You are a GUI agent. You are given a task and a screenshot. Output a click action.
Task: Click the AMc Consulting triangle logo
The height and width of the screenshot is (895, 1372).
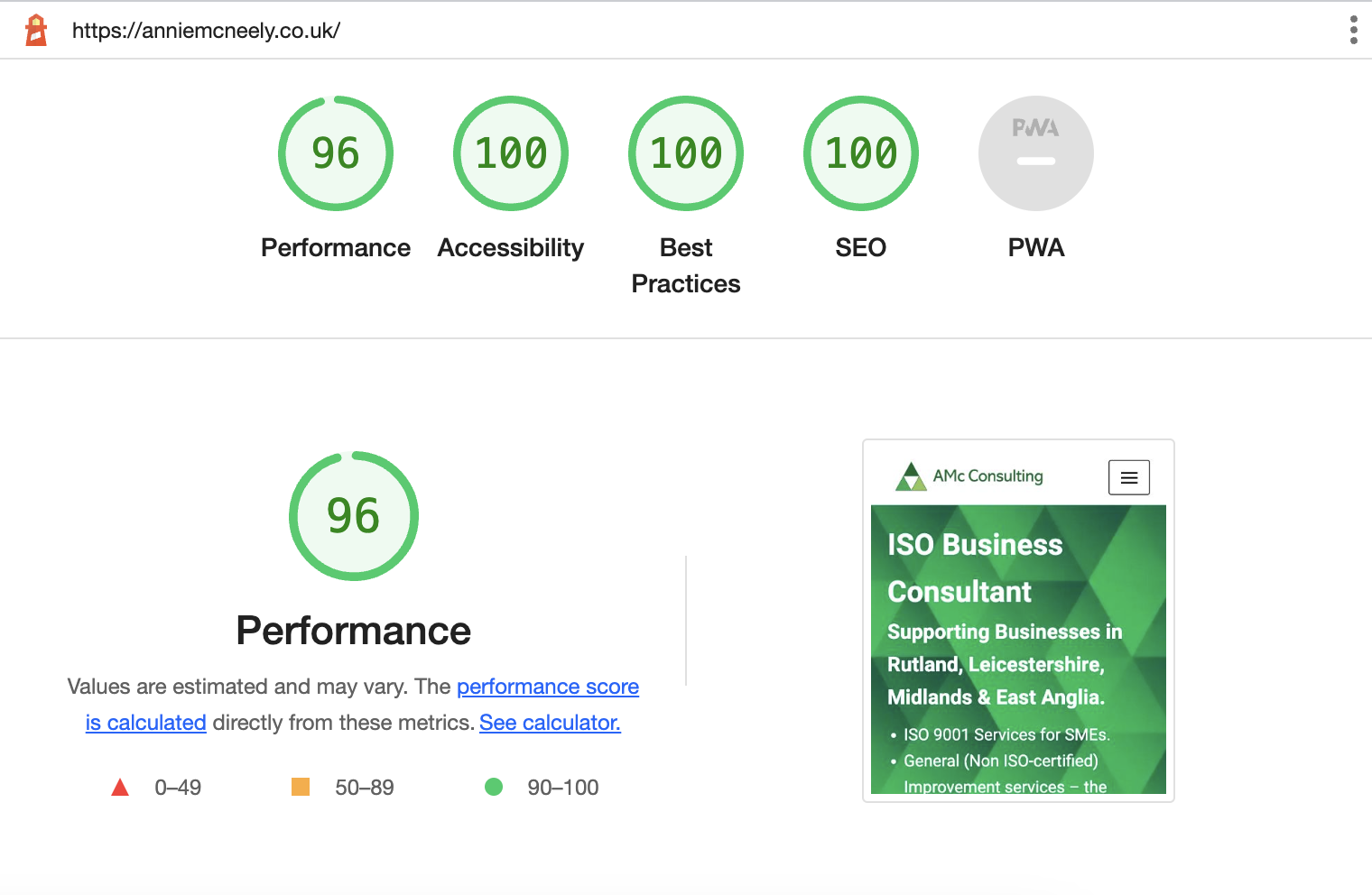(x=911, y=476)
